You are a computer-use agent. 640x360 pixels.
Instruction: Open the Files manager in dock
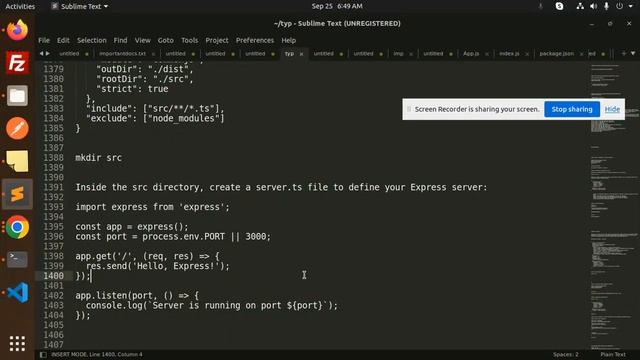pyautogui.click(x=17, y=96)
